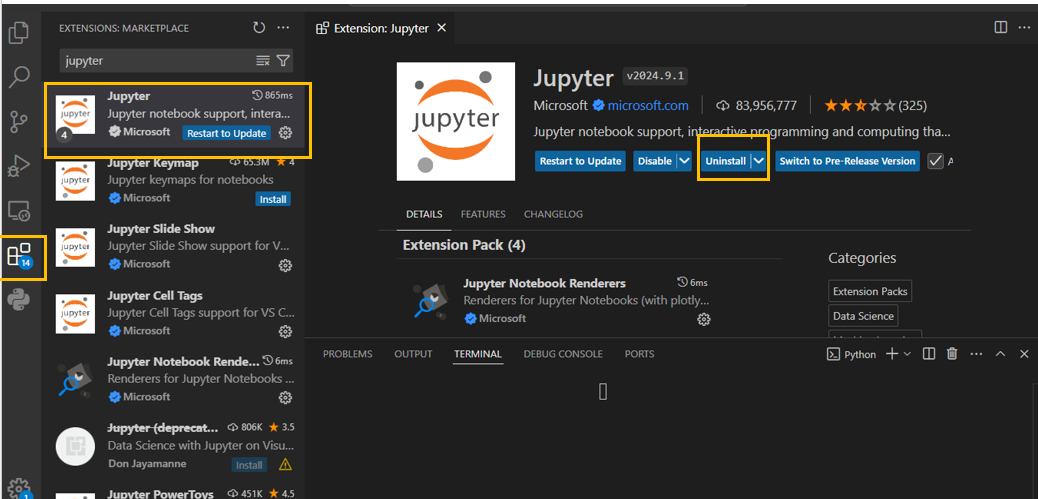Click the Disable button
Image resolution: width=1038 pixels, height=499 pixels.
tap(655, 161)
